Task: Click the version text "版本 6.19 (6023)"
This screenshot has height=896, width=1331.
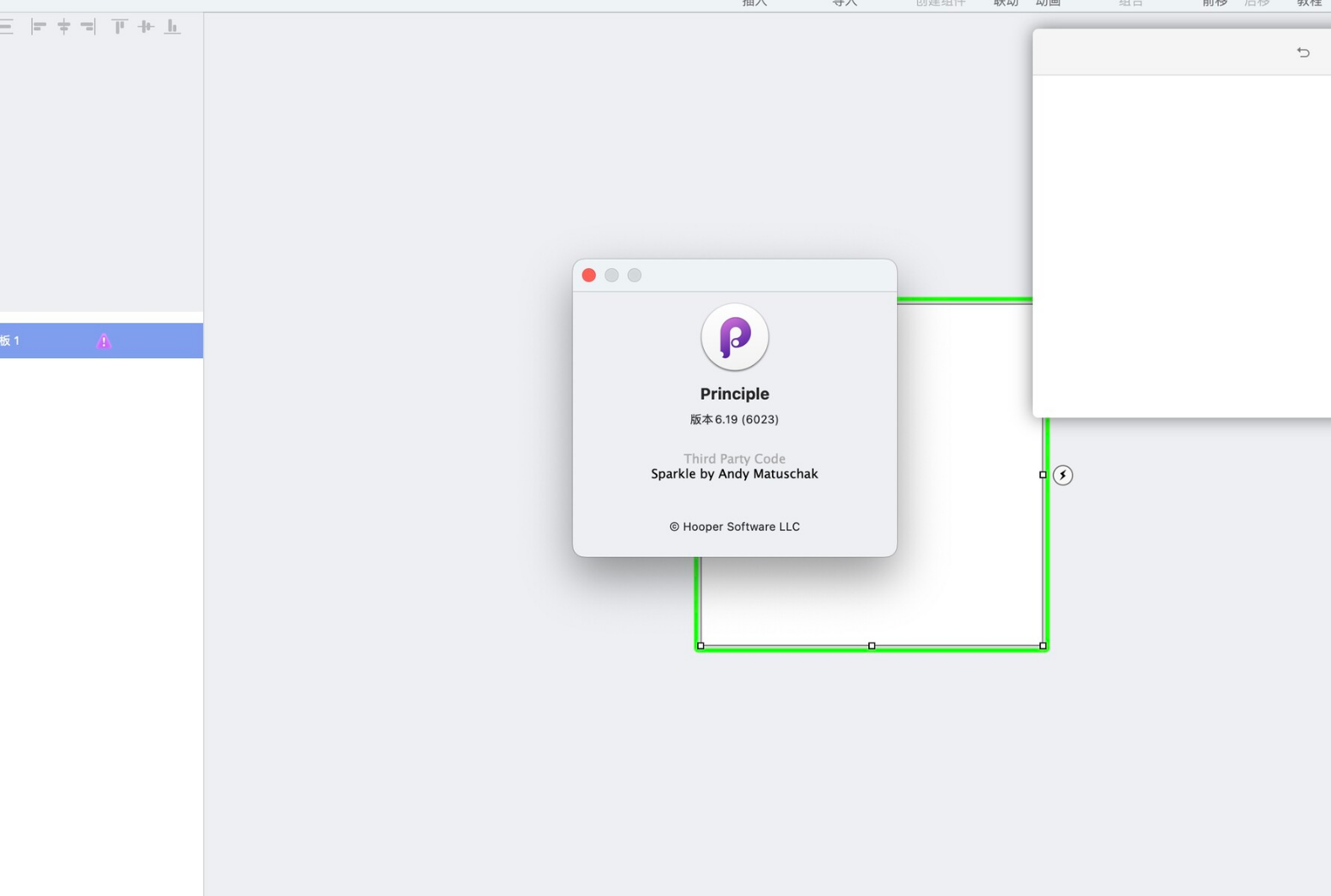Action: (x=734, y=419)
